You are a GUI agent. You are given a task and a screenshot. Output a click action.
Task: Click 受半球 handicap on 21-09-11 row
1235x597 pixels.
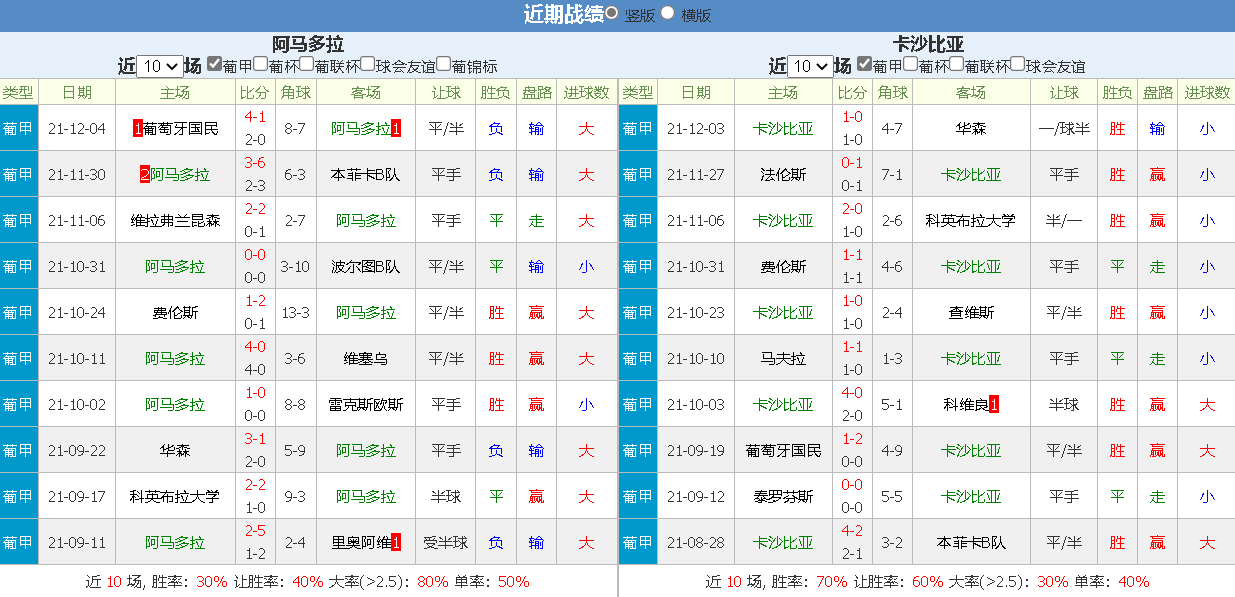[446, 543]
